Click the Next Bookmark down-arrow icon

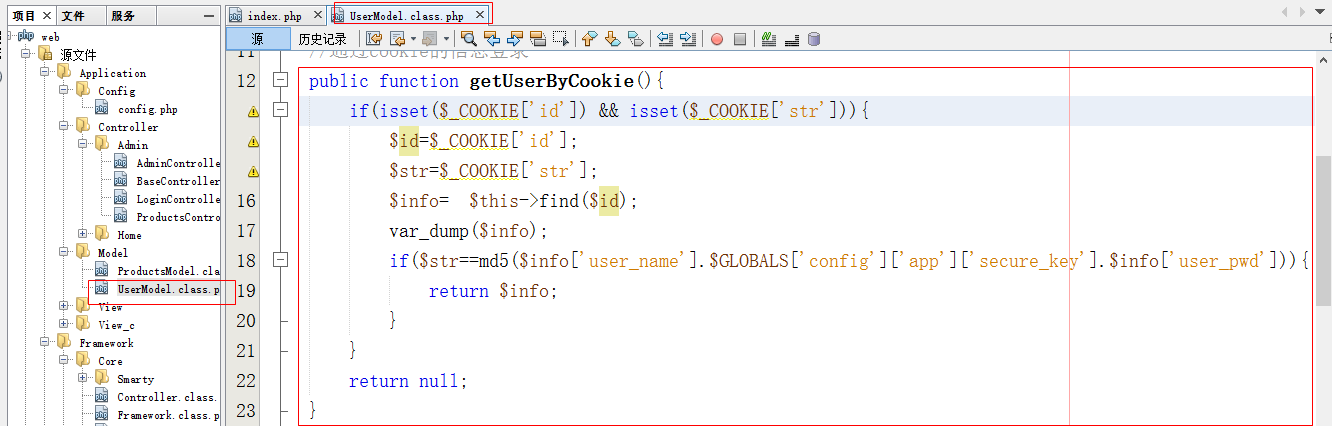(612, 39)
